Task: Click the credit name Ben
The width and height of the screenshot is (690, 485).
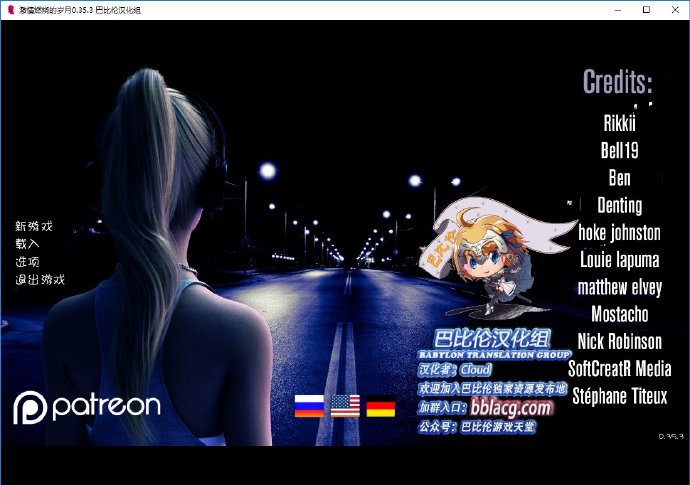Action: (620, 178)
